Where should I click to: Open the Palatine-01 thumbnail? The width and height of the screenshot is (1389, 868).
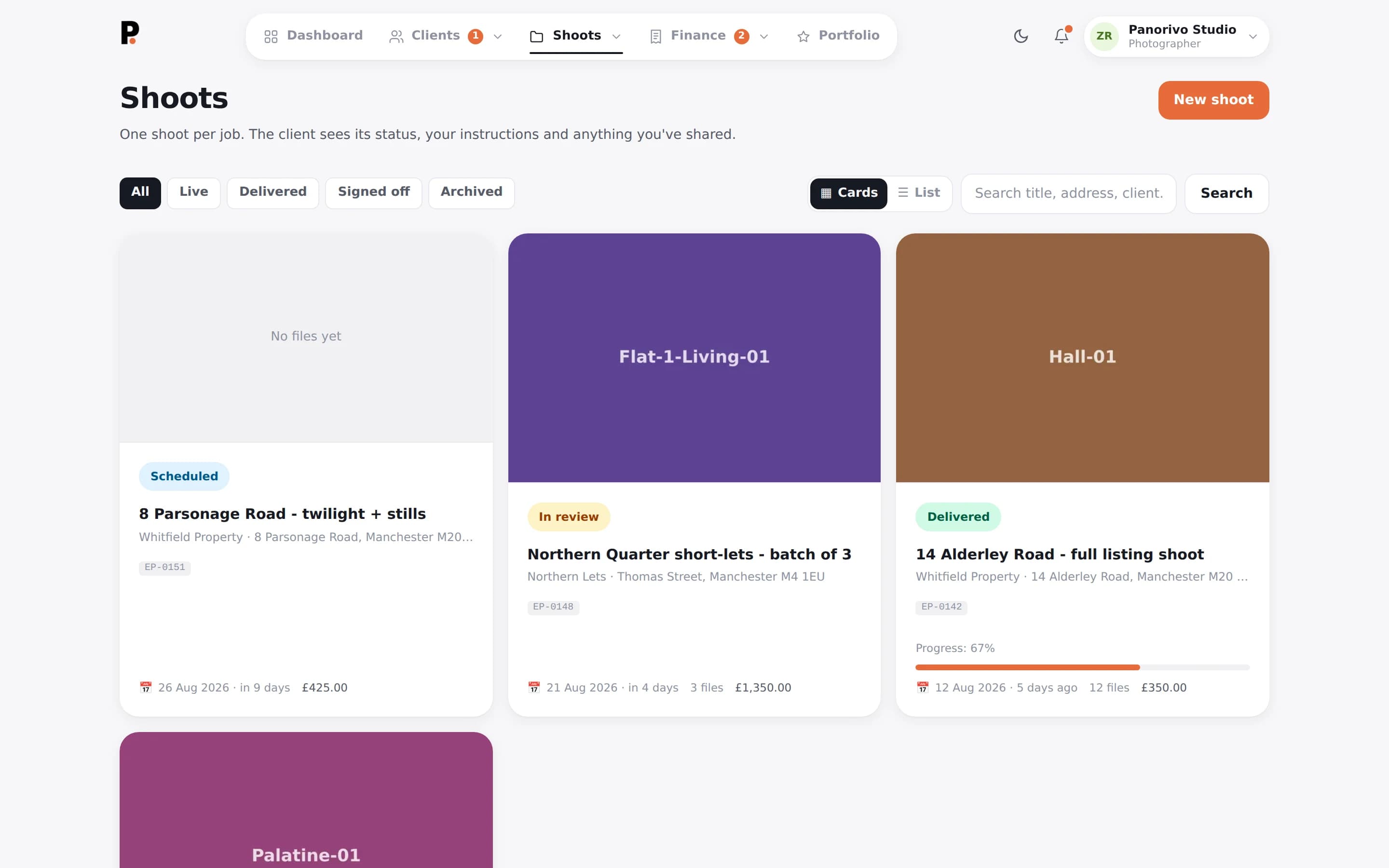point(306,800)
